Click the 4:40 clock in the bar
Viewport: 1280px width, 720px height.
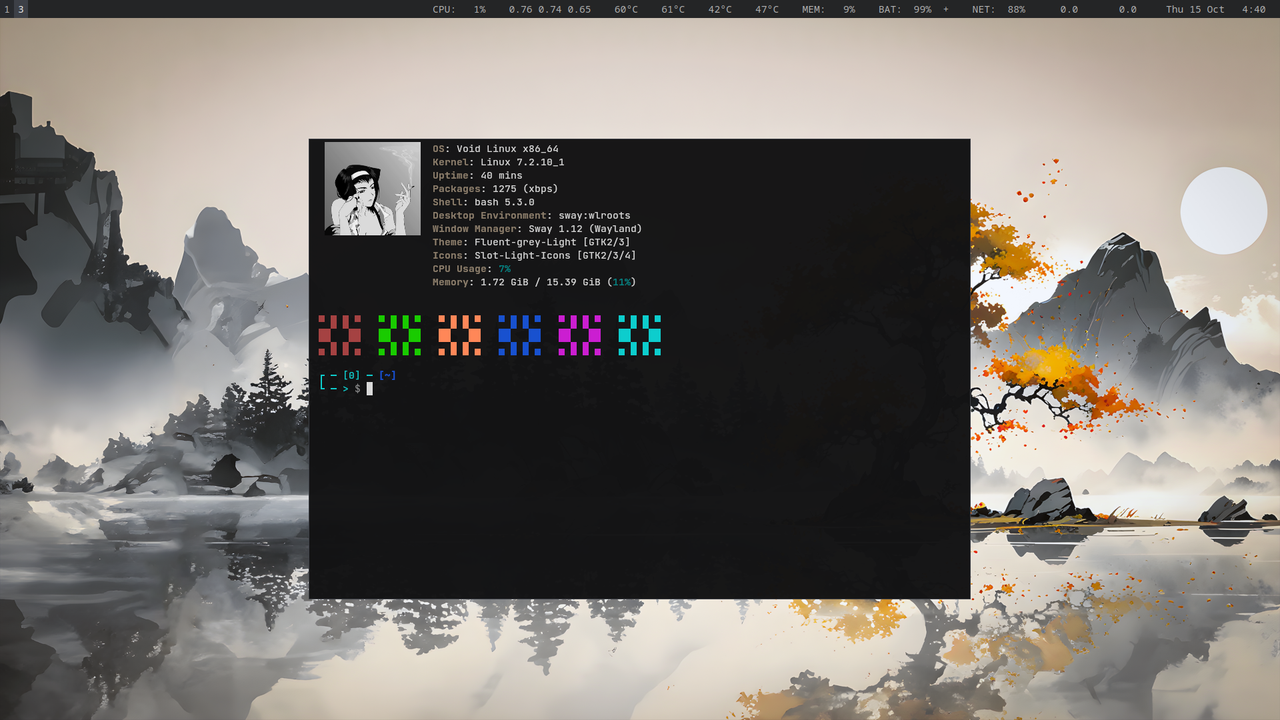tap(1253, 9)
